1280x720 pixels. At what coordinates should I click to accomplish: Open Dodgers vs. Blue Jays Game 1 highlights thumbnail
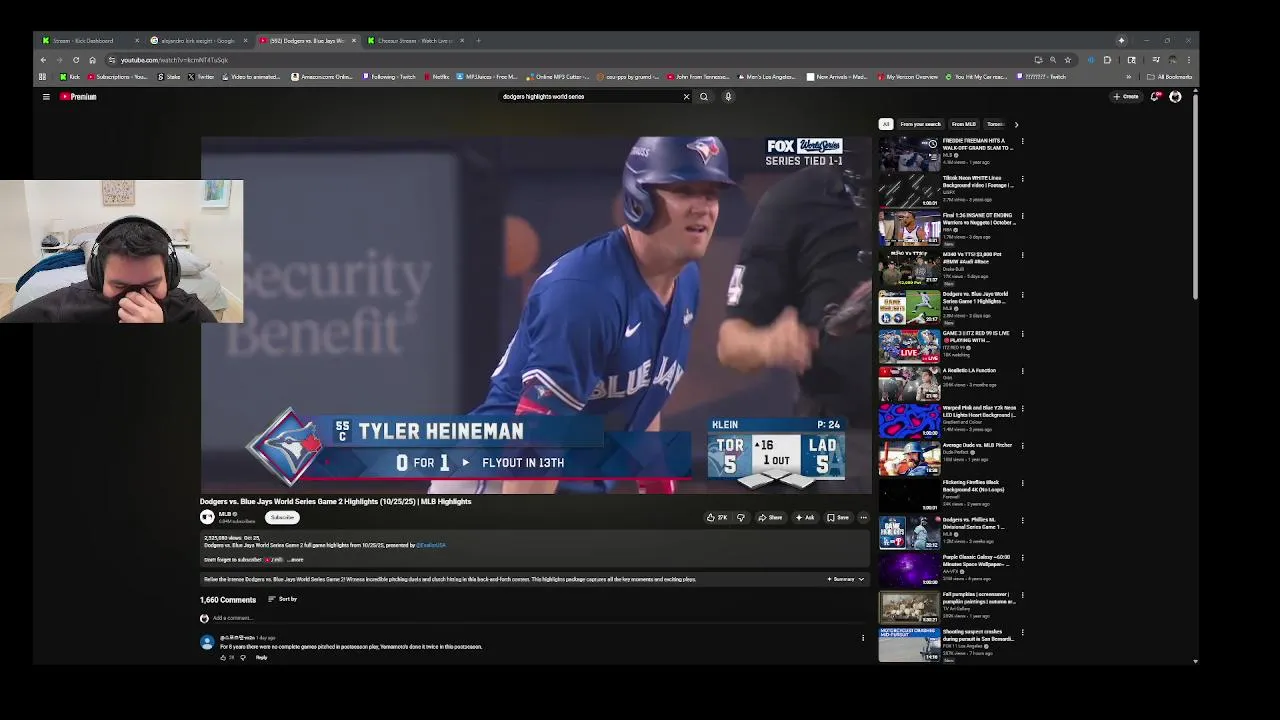click(909, 307)
